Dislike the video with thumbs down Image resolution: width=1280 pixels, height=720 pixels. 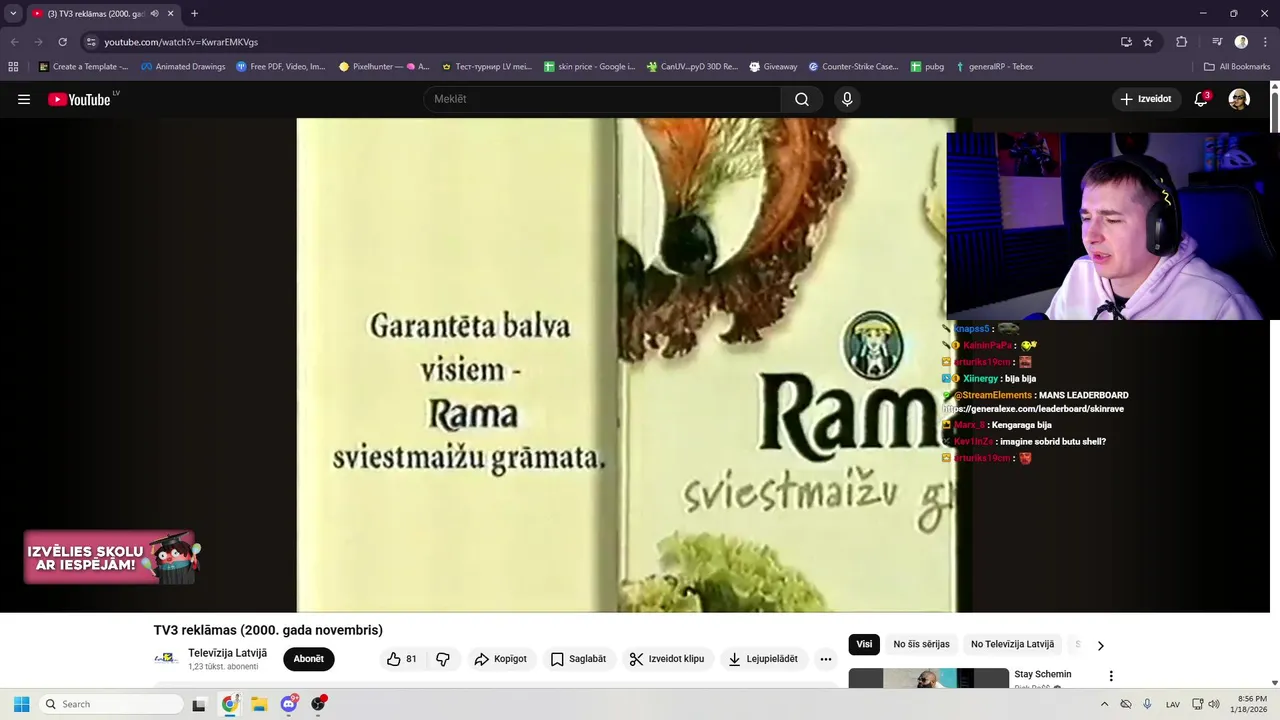443,659
